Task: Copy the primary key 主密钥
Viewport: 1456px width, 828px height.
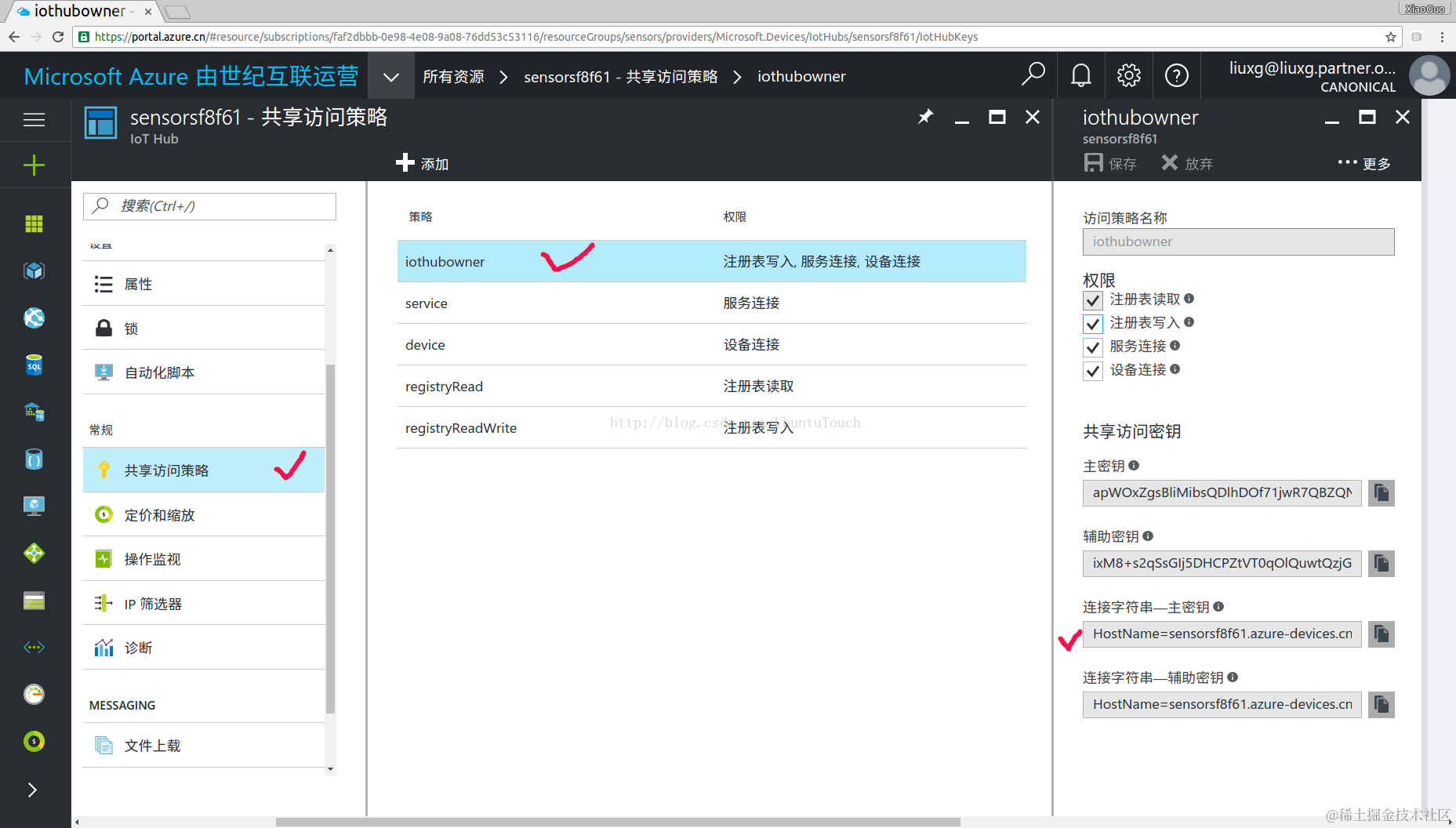Action: click(x=1382, y=492)
